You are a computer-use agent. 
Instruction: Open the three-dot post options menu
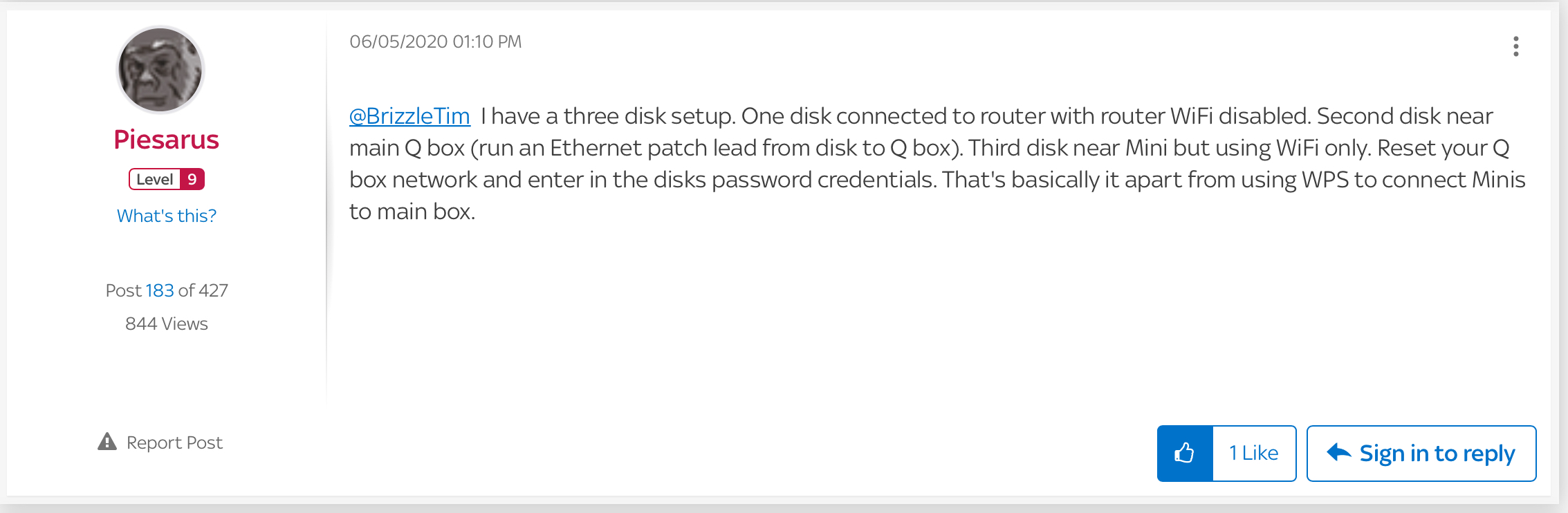(1515, 46)
